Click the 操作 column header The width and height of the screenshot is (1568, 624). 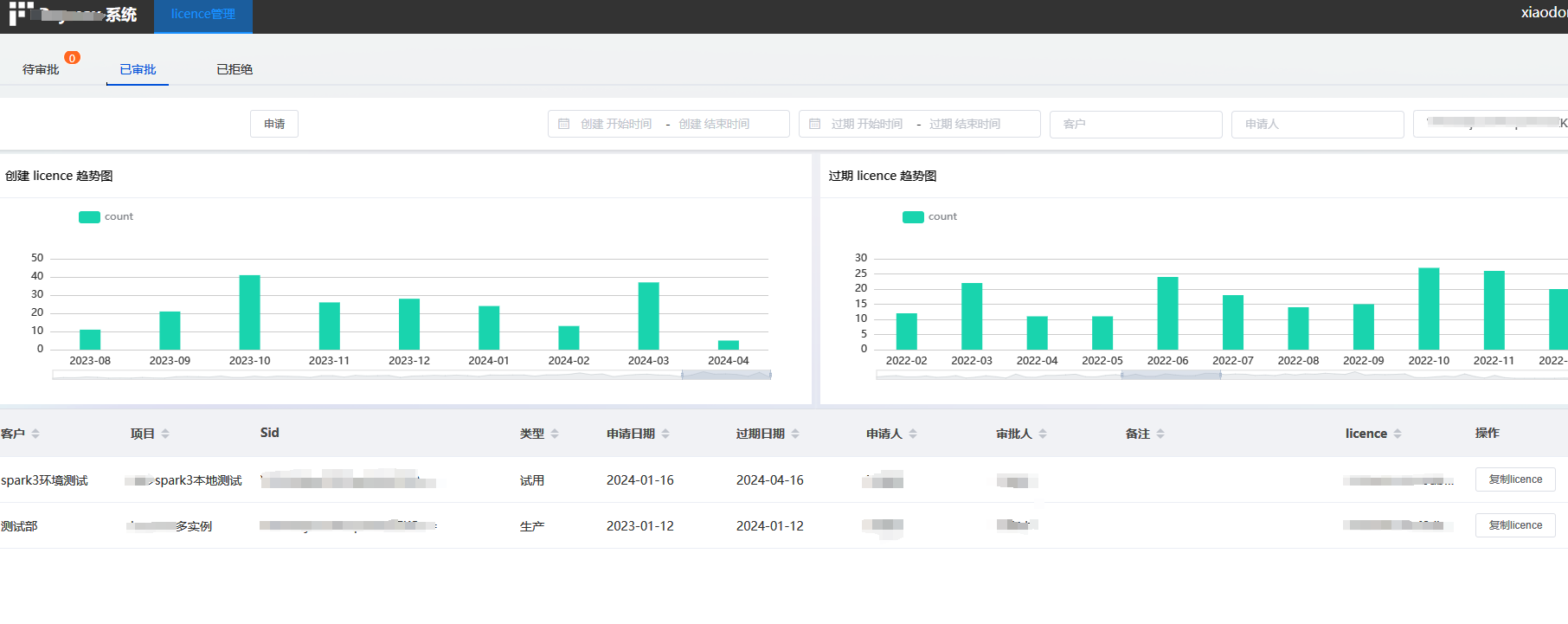pyautogui.click(x=1488, y=433)
